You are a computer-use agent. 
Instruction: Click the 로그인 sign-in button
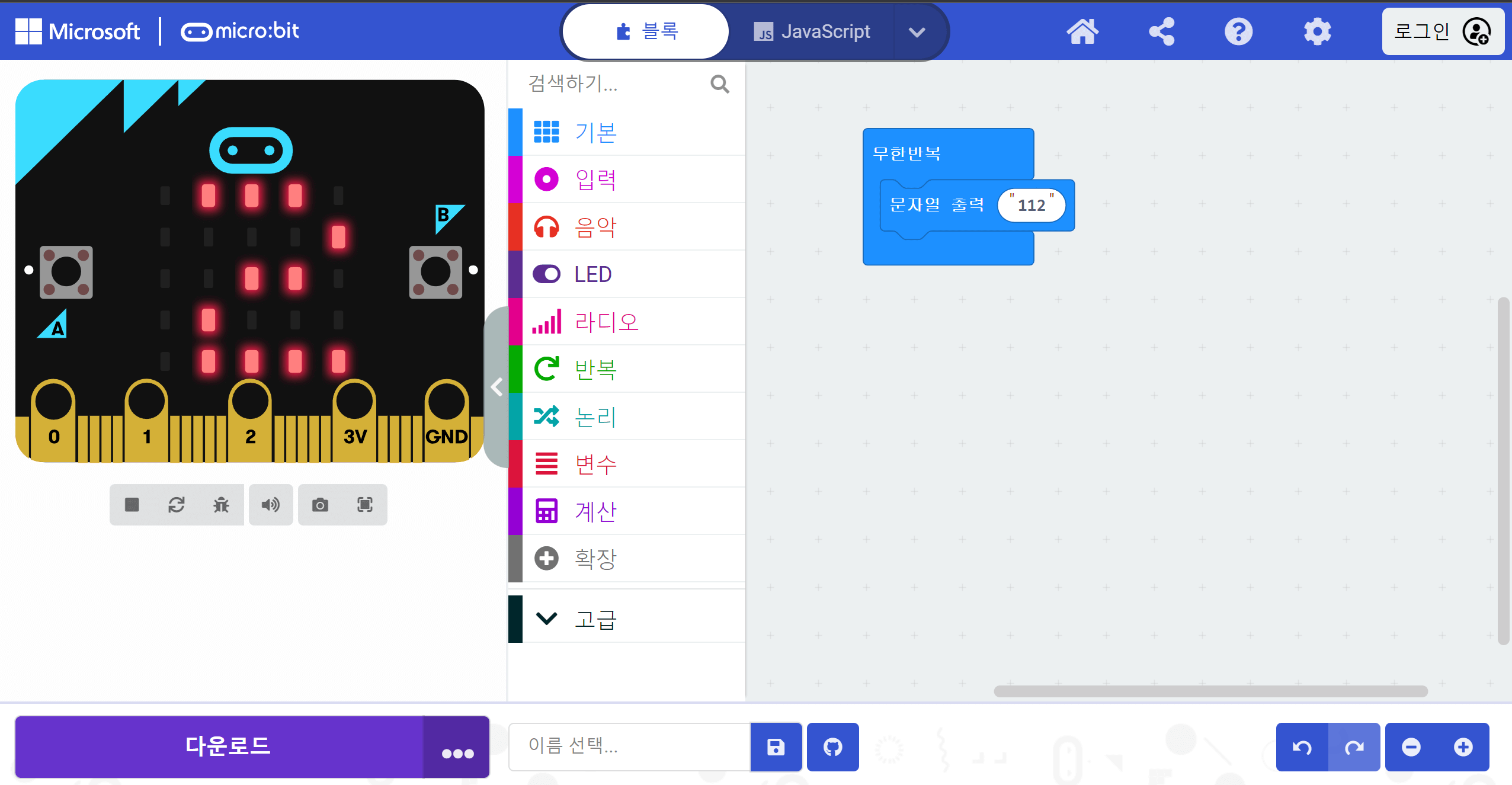tap(1443, 31)
